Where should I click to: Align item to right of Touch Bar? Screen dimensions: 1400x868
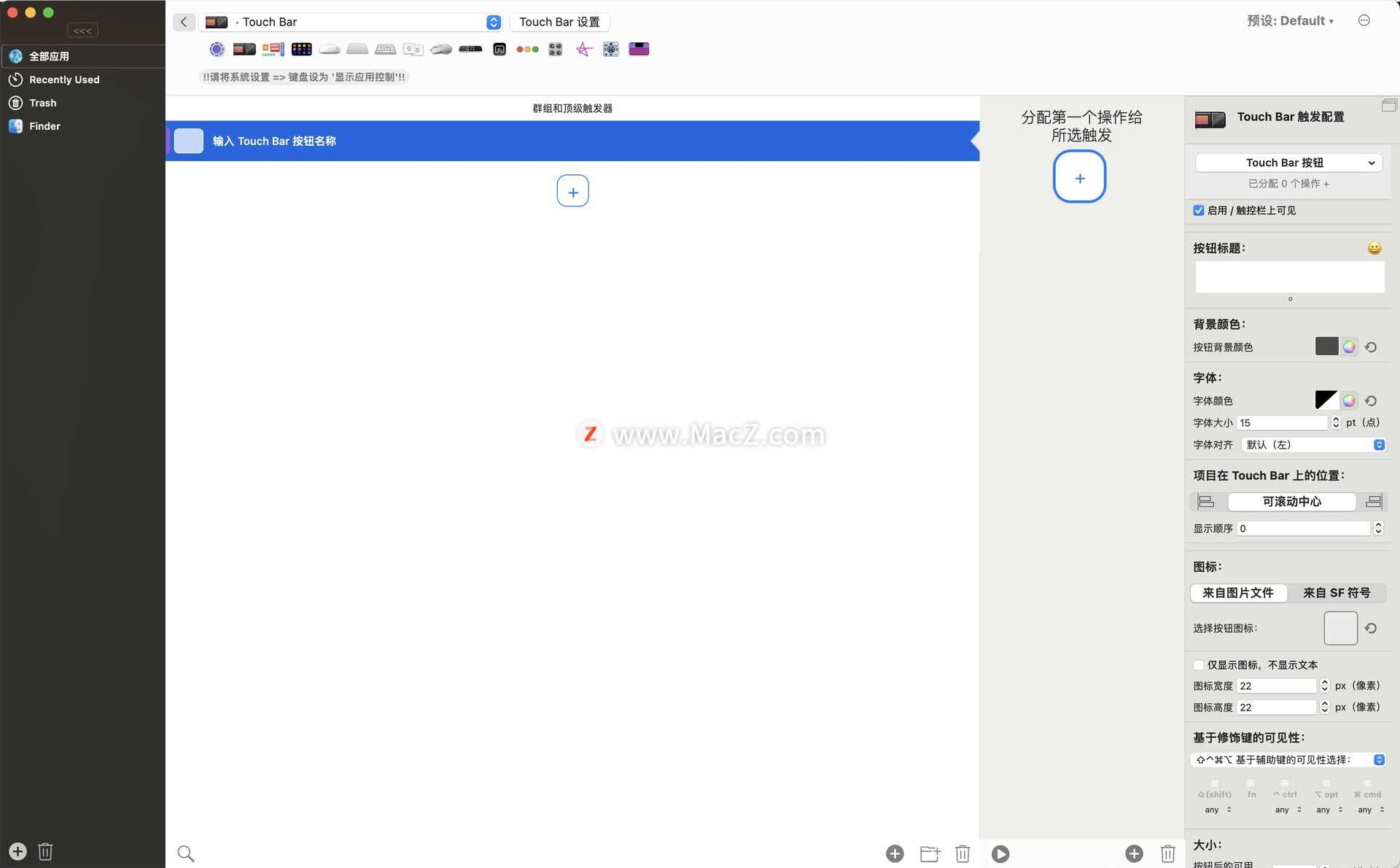[1373, 501]
